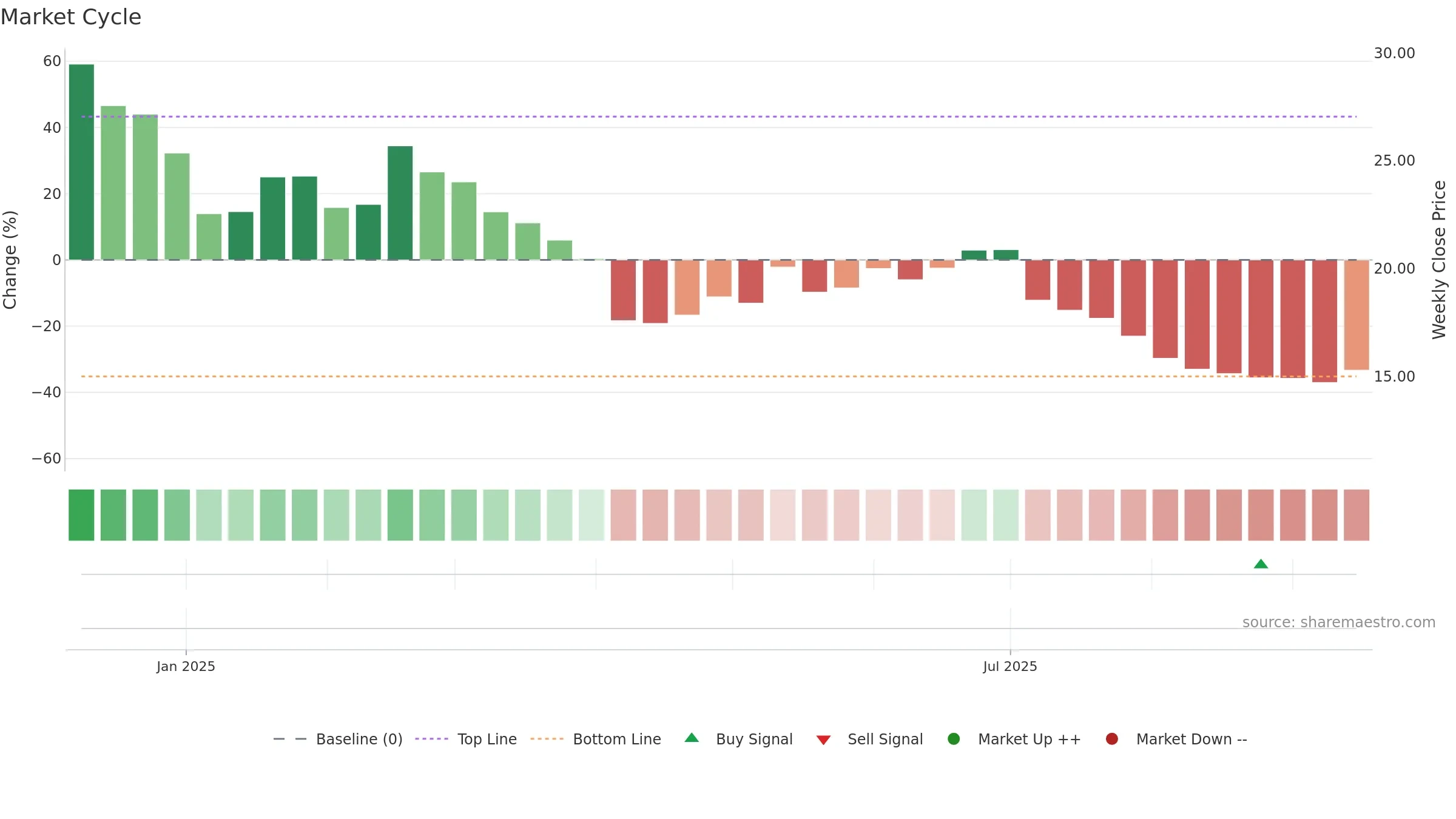Toggle the Baseline (0) legend entry
1456x819 pixels.
(x=338, y=739)
